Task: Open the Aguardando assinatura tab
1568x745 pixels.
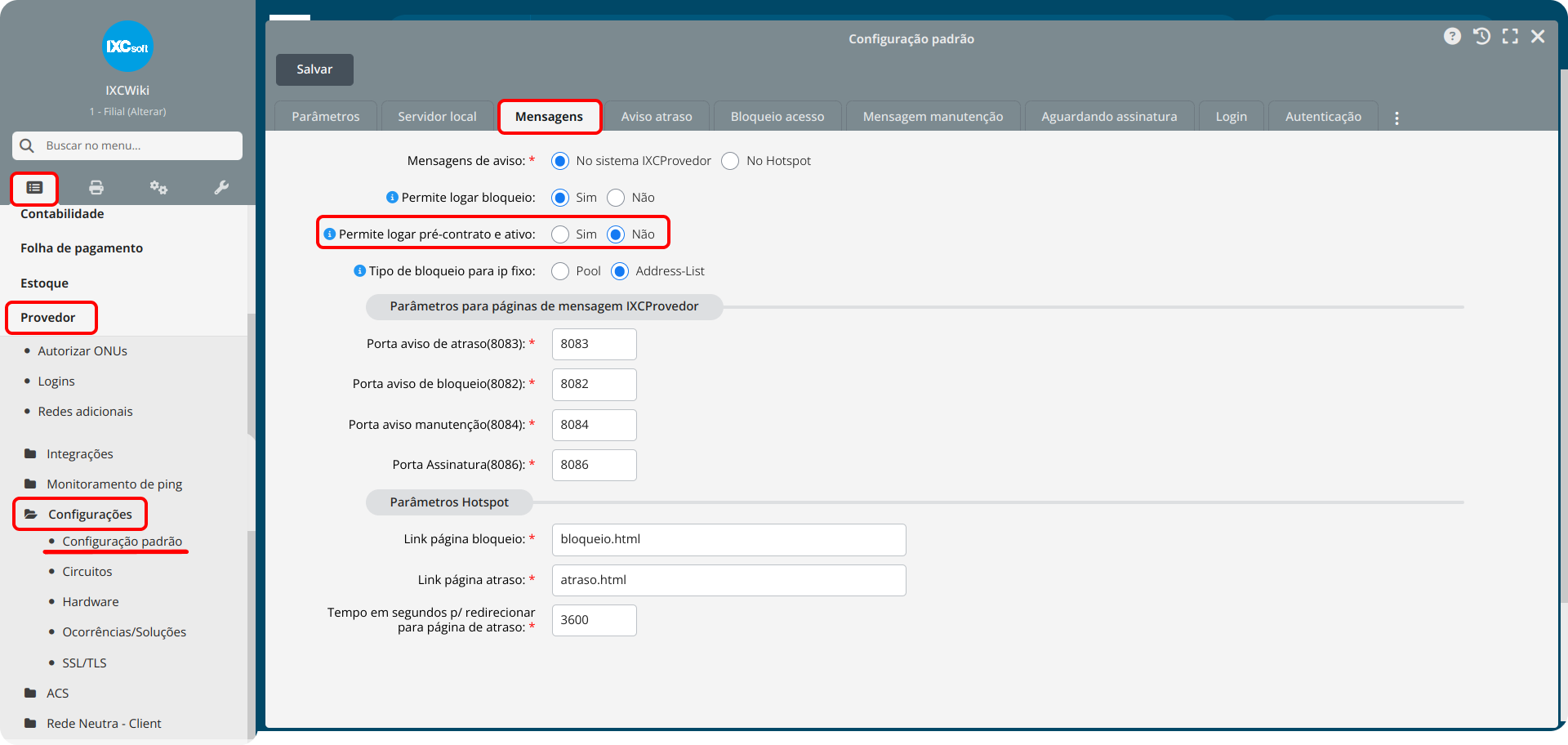Action: 1109,116
